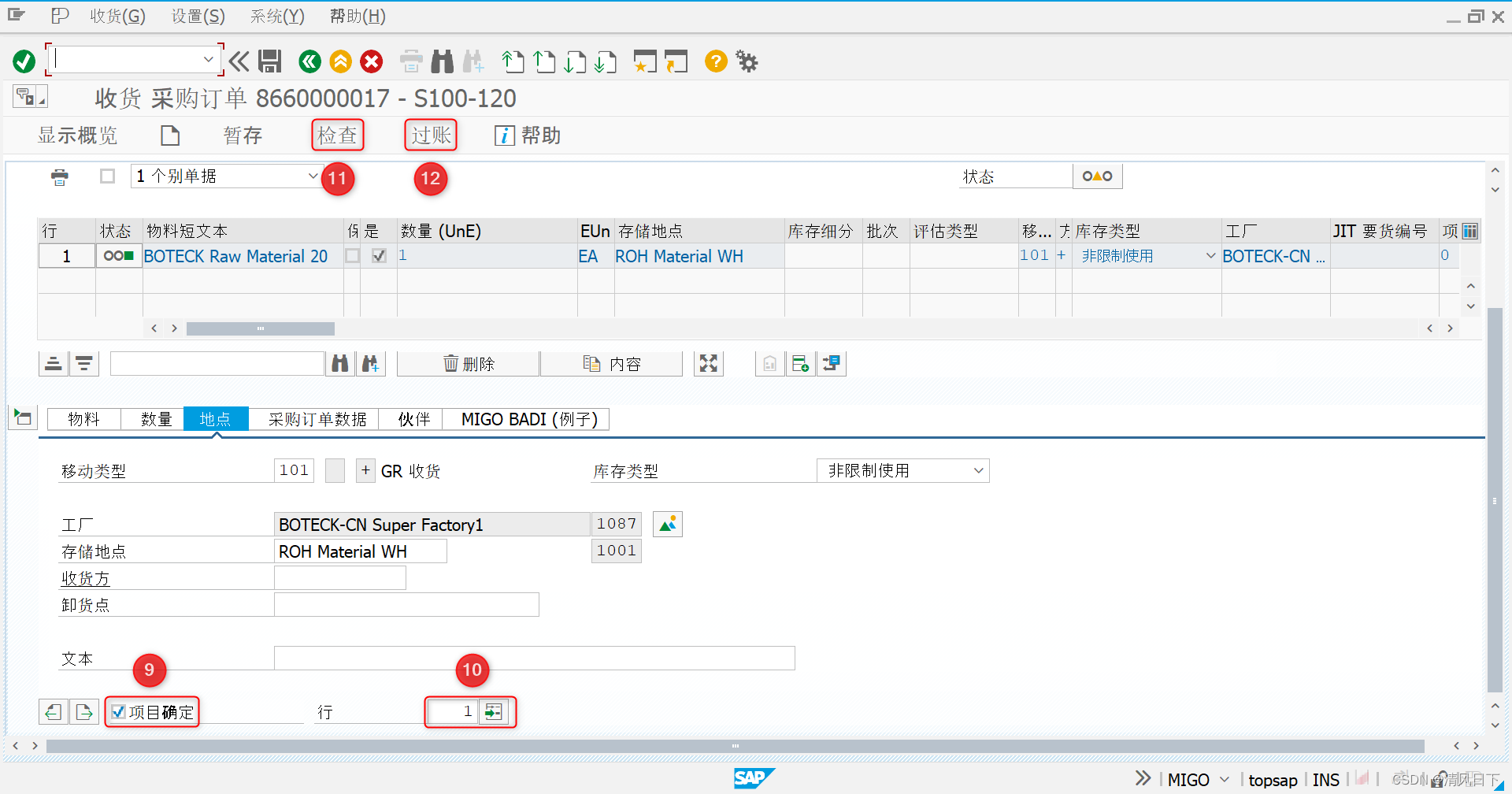The image size is (1512, 794).
Task: Click the Find binoculars icon in toolbar
Action: pyautogui.click(x=443, y=61)
